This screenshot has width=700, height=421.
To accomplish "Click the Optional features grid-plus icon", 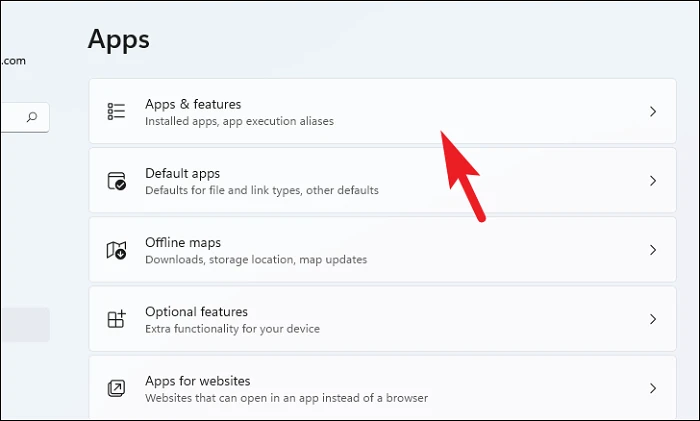I will tap(117, 319).
